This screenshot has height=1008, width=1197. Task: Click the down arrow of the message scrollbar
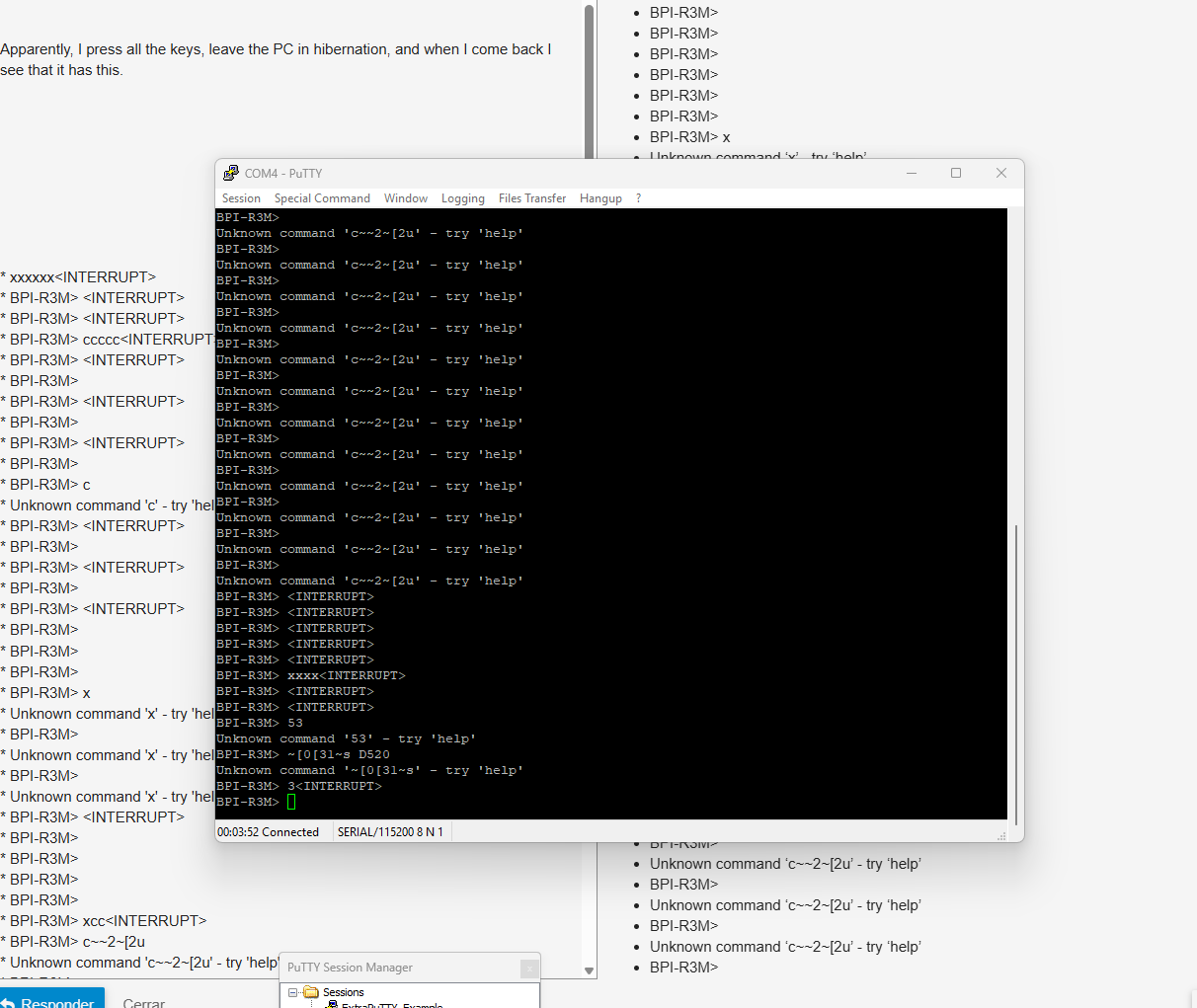coord(590,970)
